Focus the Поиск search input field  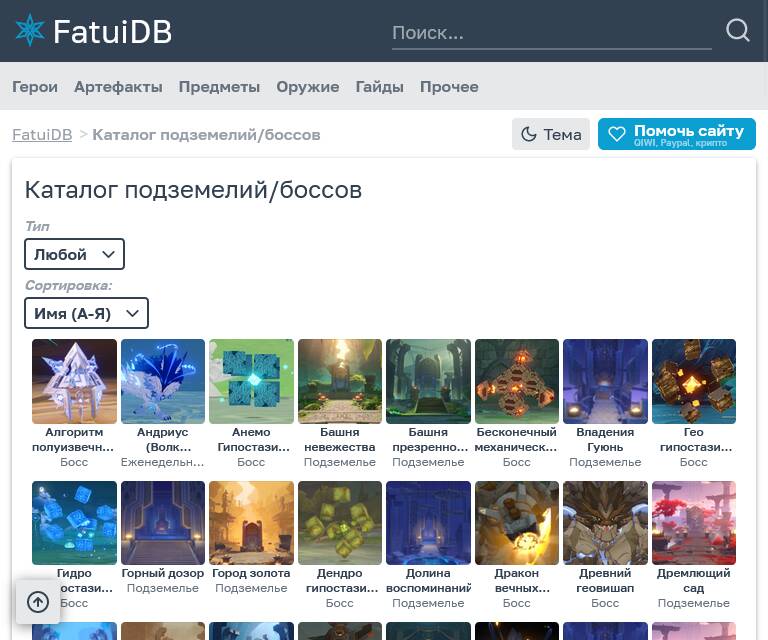point(552,33)
